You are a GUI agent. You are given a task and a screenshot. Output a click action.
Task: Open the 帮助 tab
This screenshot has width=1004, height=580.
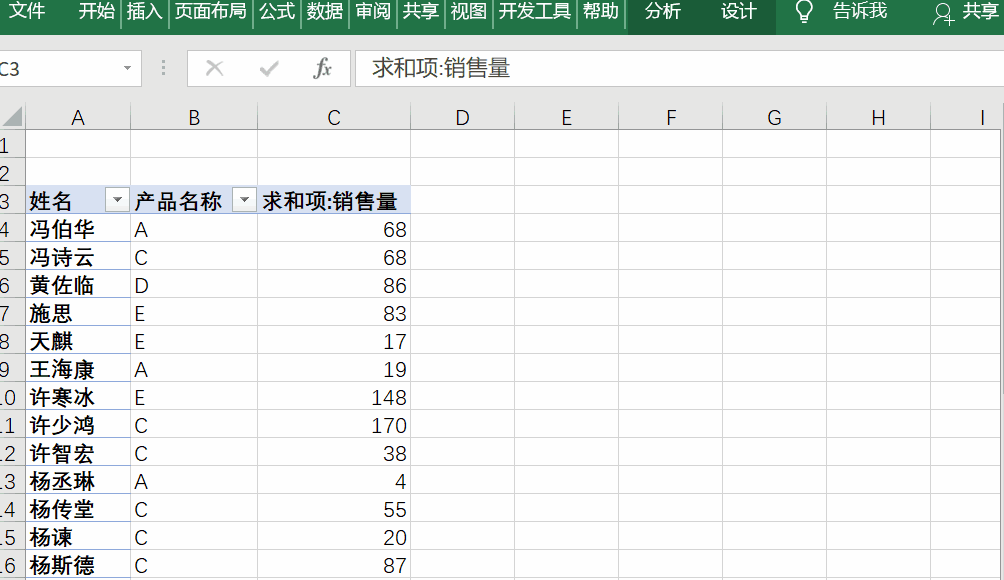tap(601, 11)
